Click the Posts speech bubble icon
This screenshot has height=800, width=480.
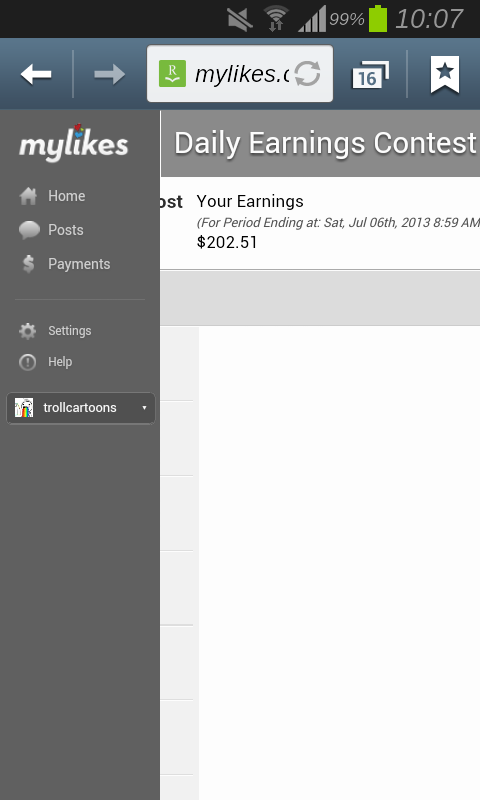point(29,230)
